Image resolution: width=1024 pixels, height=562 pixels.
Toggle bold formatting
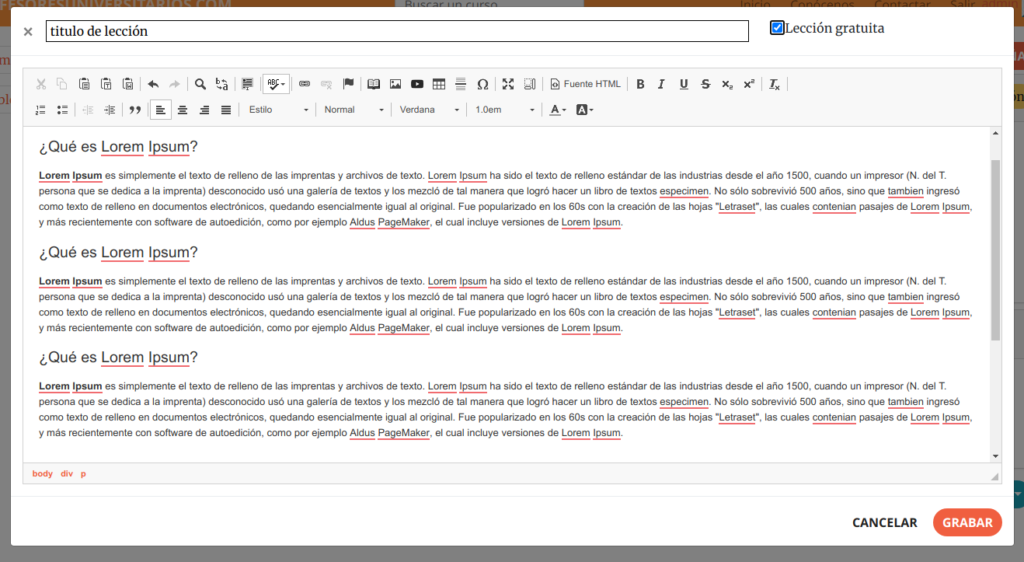[640, 84]
